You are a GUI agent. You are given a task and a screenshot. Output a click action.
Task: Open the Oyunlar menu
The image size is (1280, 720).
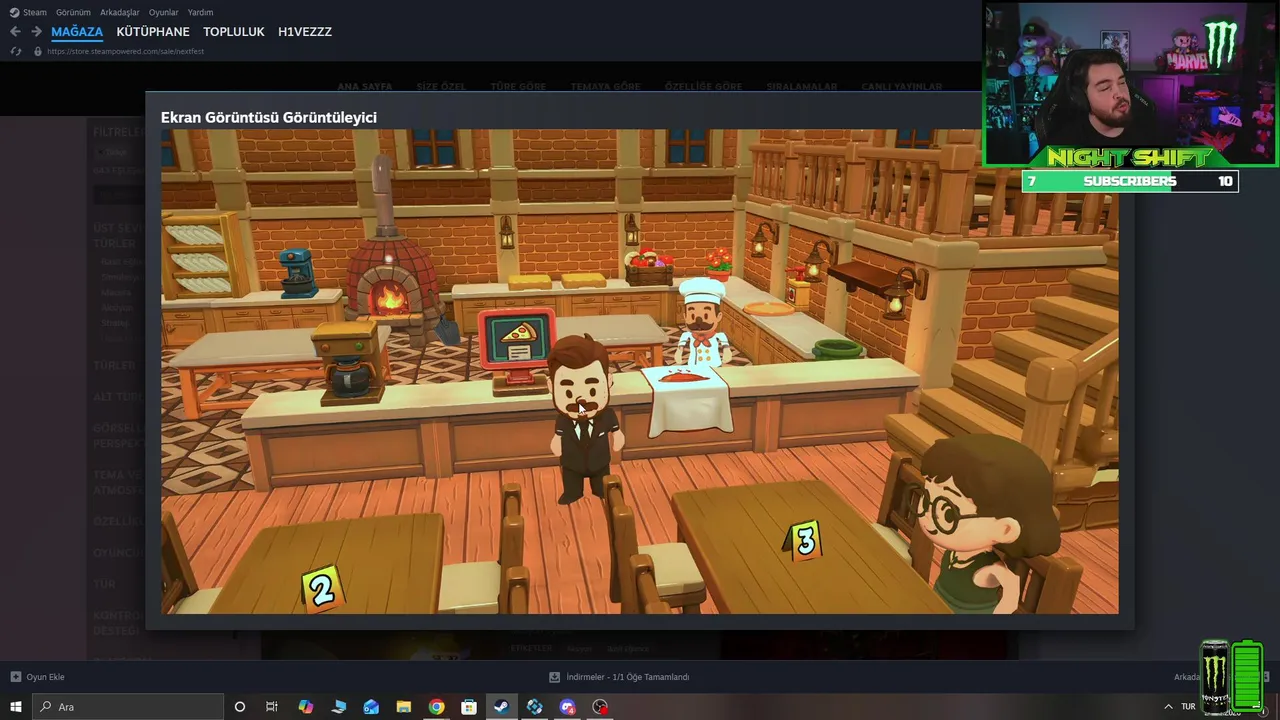pos(164,12)
